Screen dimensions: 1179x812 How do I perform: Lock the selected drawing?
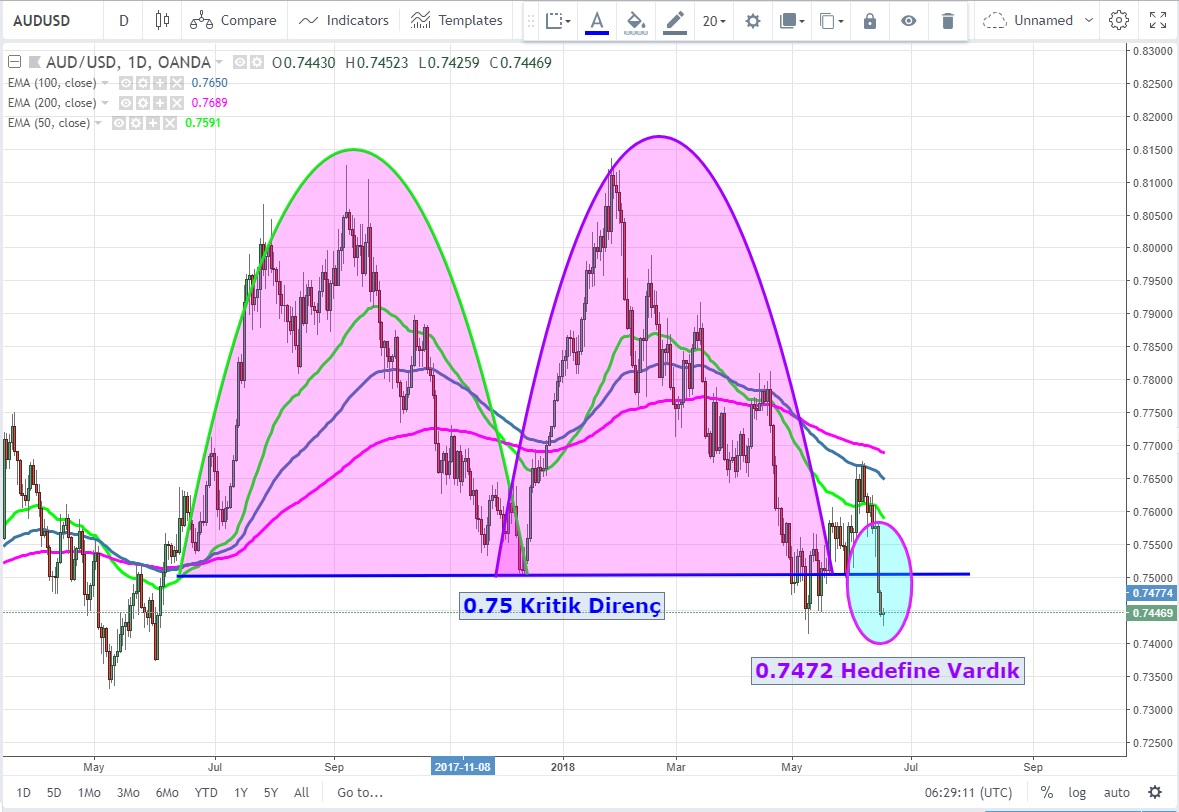click(869, 20)
